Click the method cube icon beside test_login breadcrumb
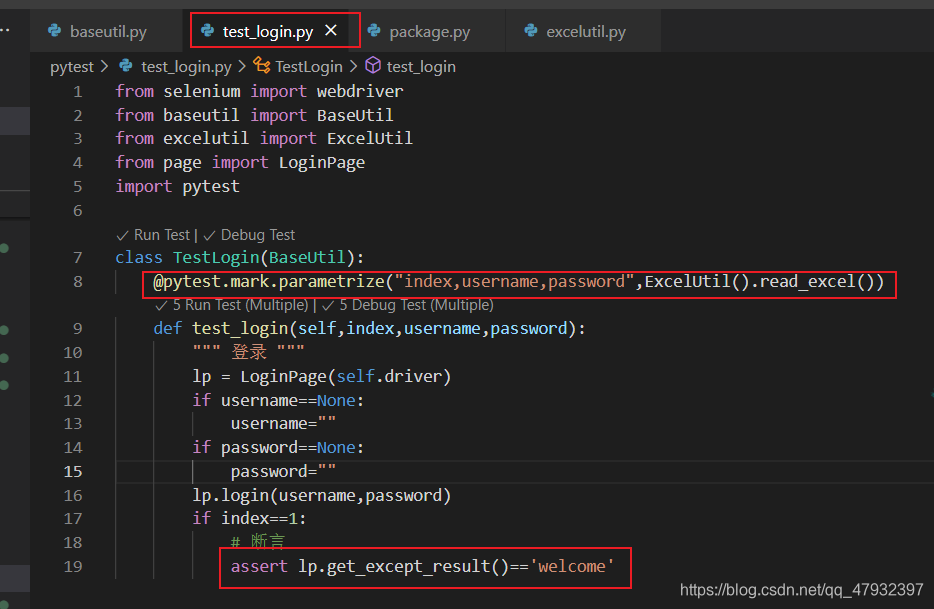The width and height of the screenshot is (934, 609). point(373,65)
